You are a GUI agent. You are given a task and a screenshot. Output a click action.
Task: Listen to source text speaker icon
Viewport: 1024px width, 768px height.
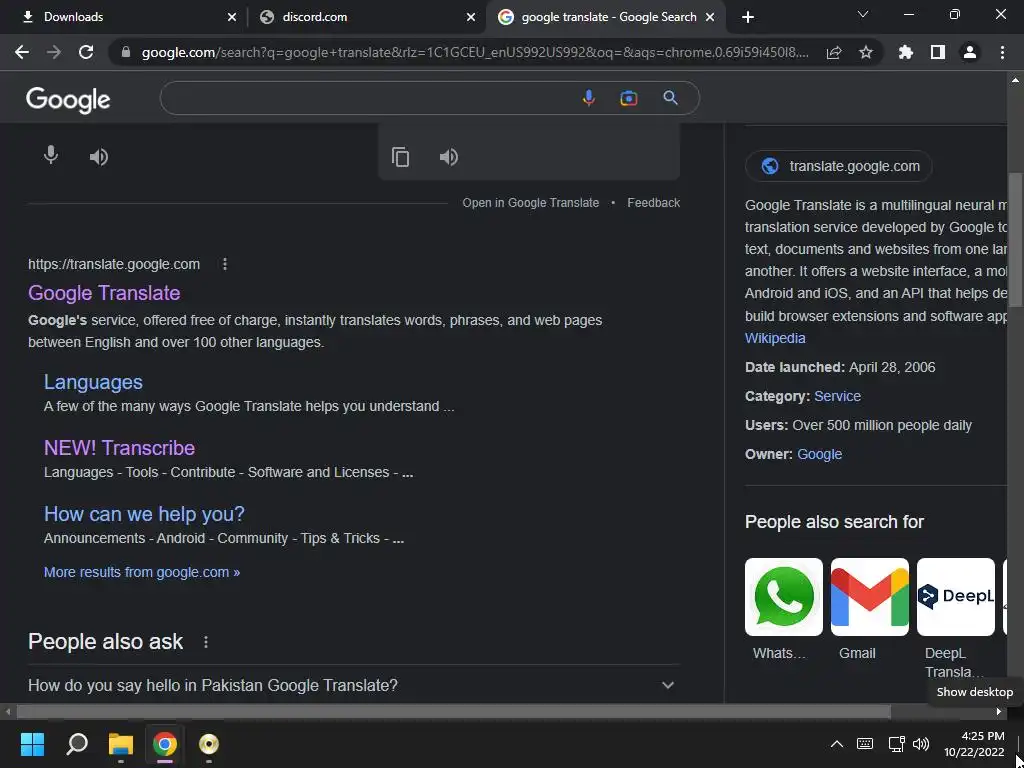click(x=99, y=157)
